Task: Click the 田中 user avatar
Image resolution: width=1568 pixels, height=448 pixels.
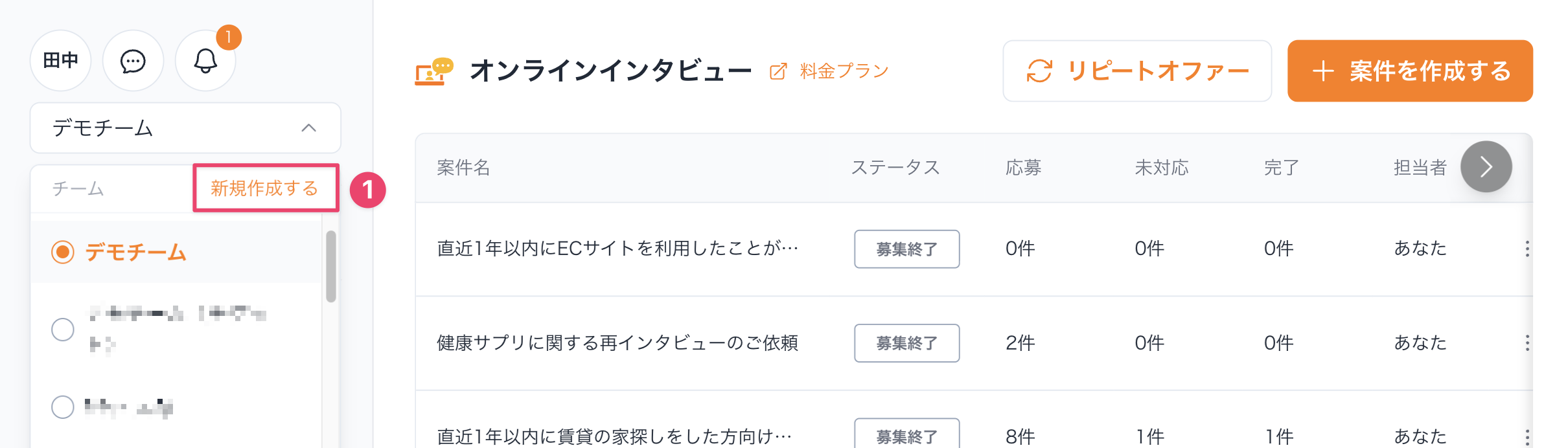Action: click(x=60, y=61)
